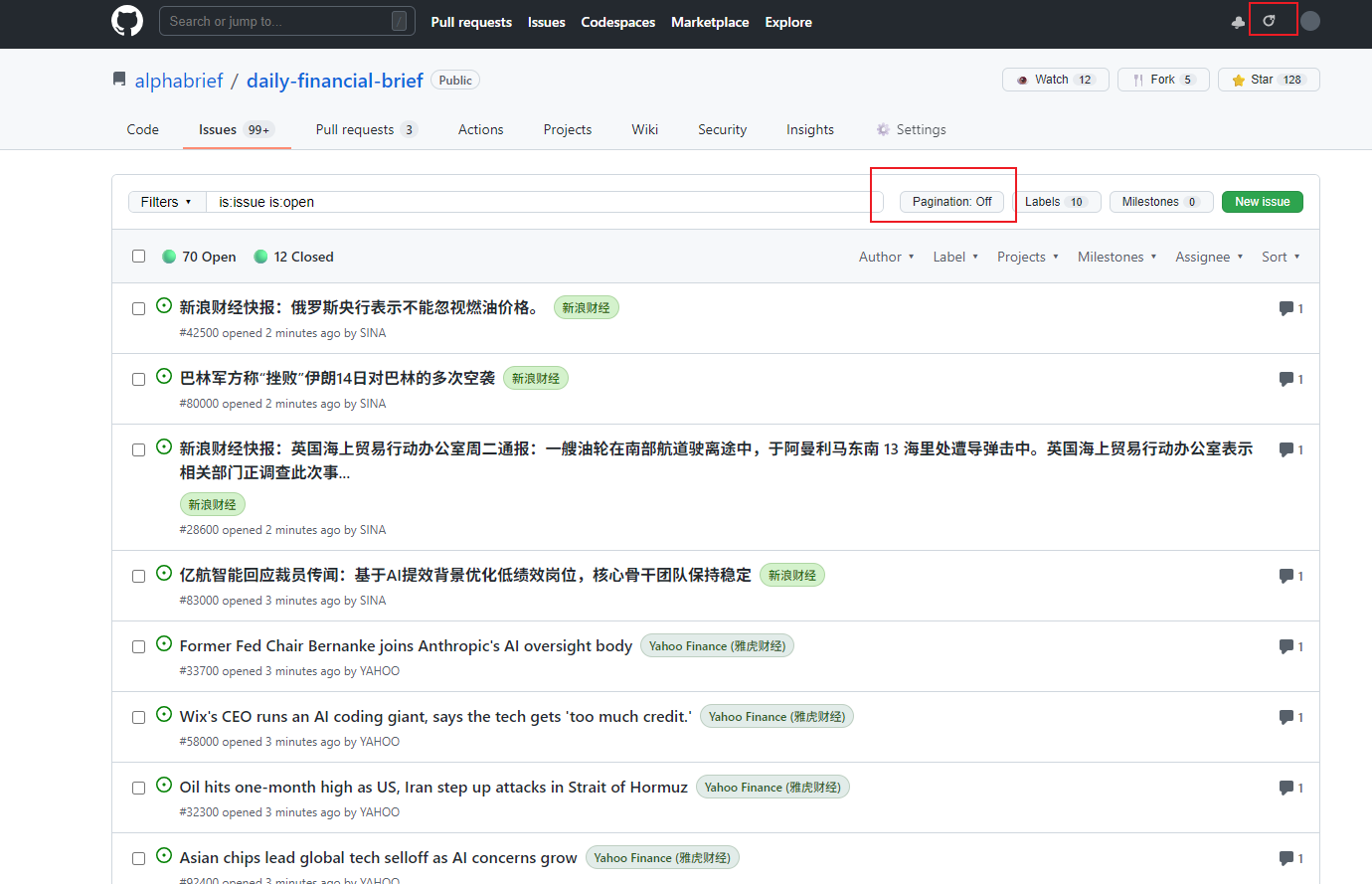Click the issue filter field containing is:issue is:open
This screenshot has height=884, width=1372.
(x=545, y=202)
